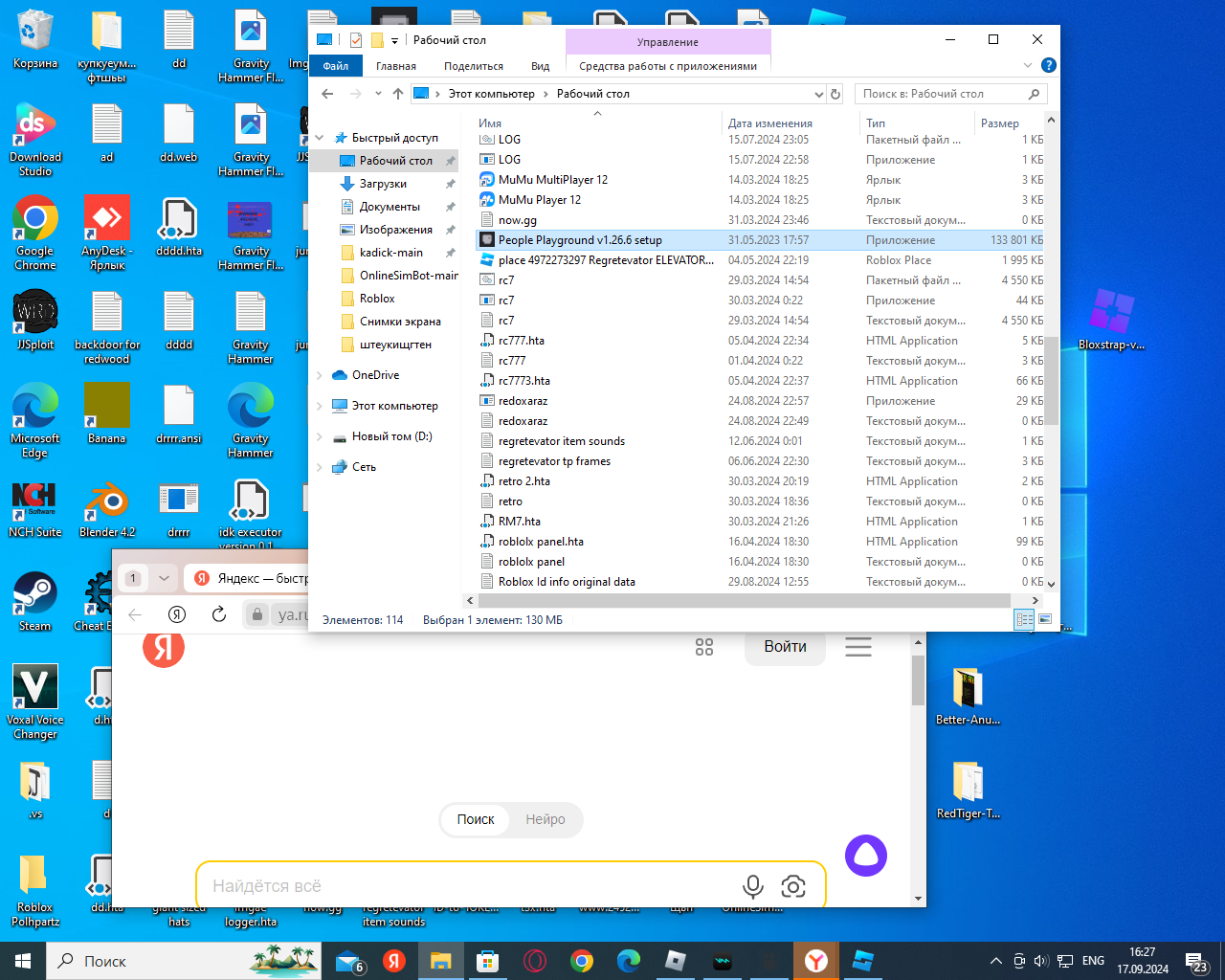Screen dimensions: 1225x980
Task: Click ENG language indicator in taskbar
Action: [1093, 961]
